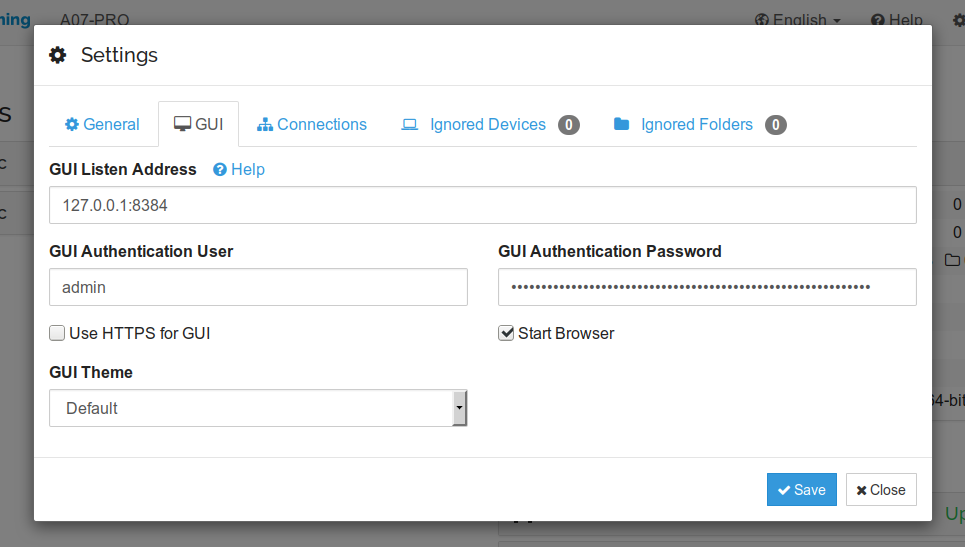Switch to the Connections tab
The height and width of the screenshot is (547, 965).
[x=312, y=125]
